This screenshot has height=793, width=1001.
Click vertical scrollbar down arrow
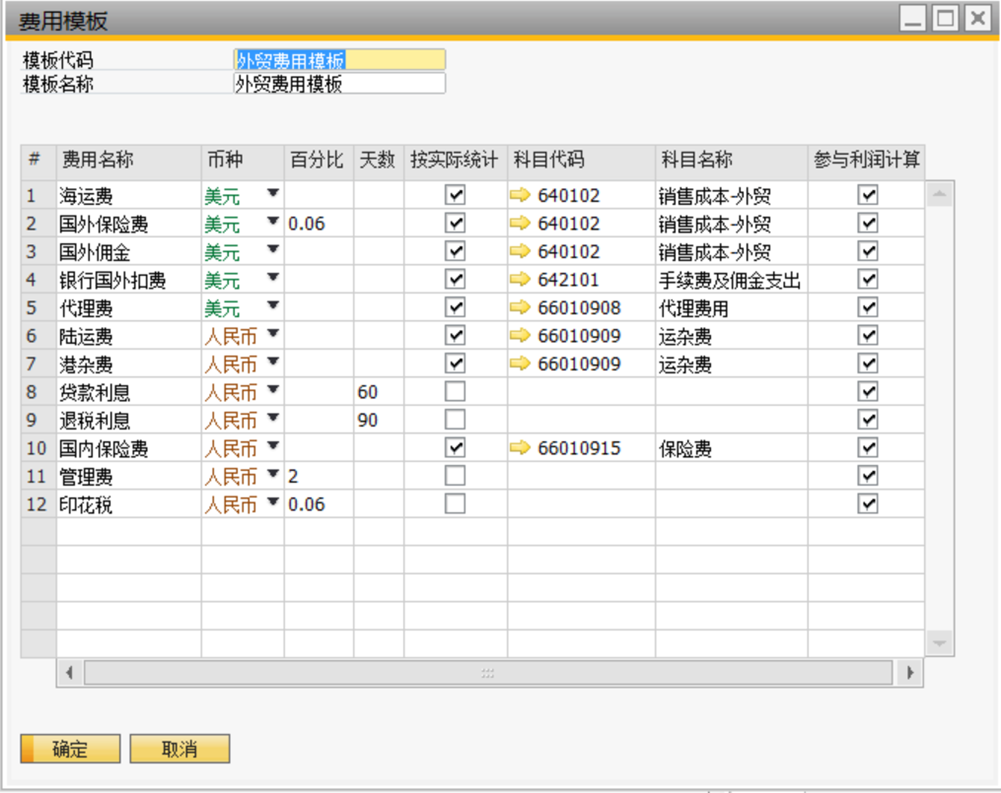click(x=939, y=642)
